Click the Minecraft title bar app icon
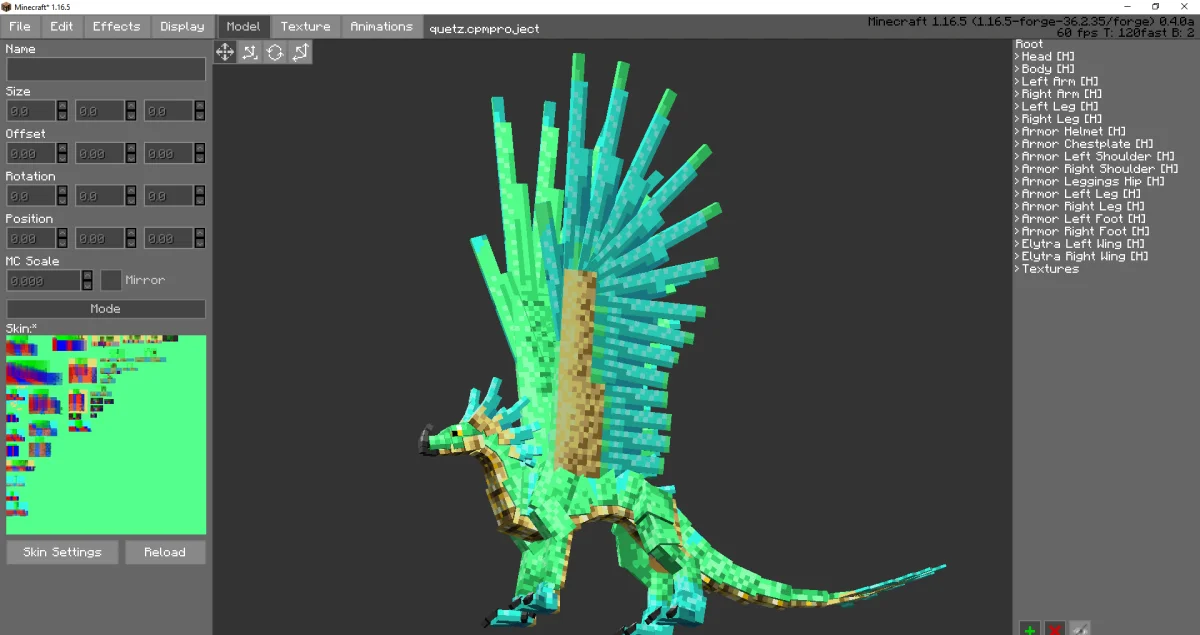Image resolution: width=1200 pixels, height=635 pixels. tap(7, 7)
